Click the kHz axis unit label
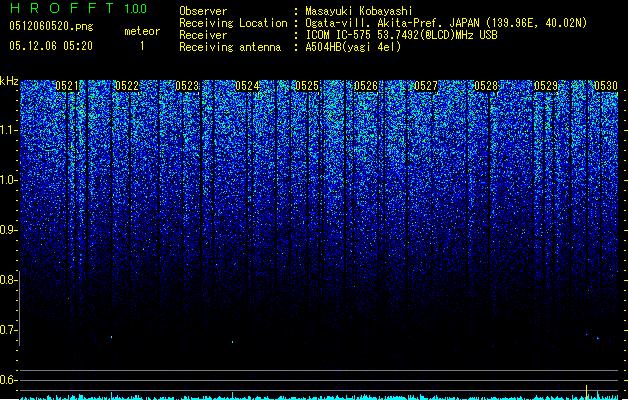 (9, 81)
